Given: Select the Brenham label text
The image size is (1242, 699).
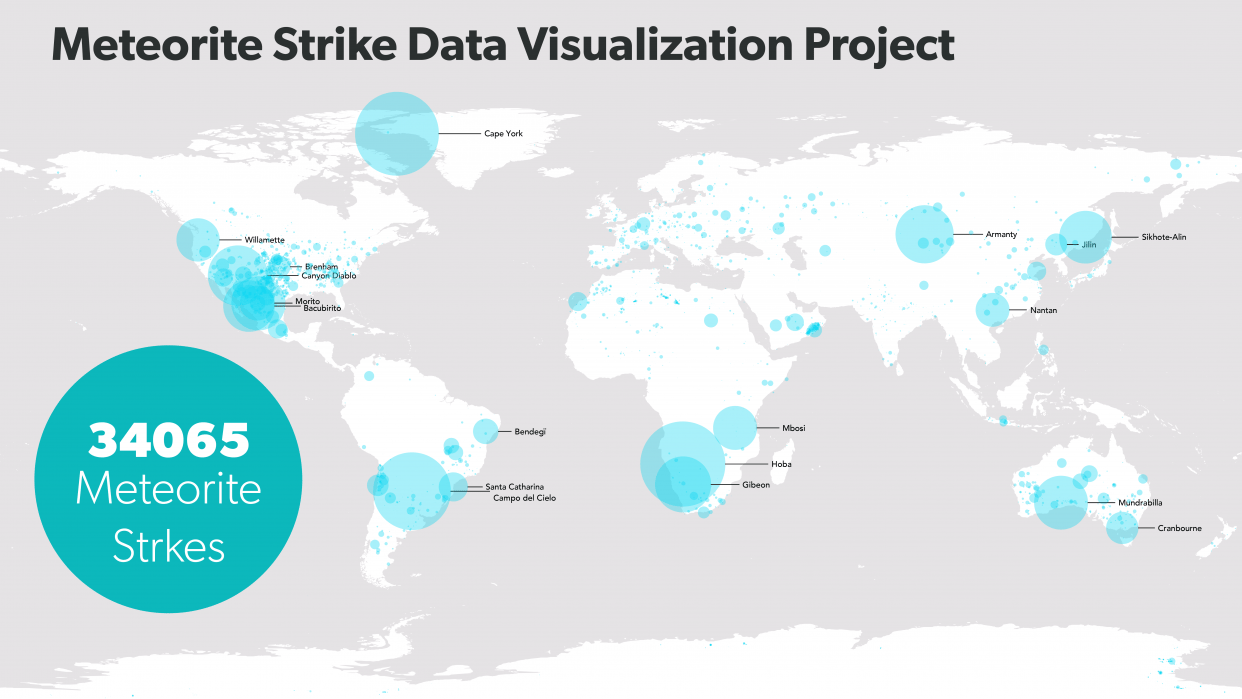Looking at the screenshot, I should [320, 266].
